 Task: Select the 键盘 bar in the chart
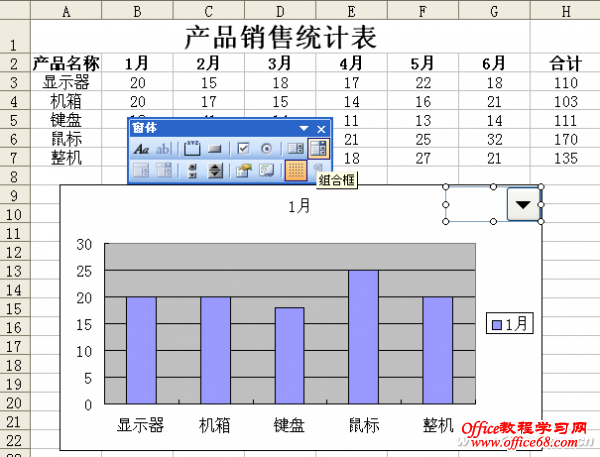tap(290, 356)
